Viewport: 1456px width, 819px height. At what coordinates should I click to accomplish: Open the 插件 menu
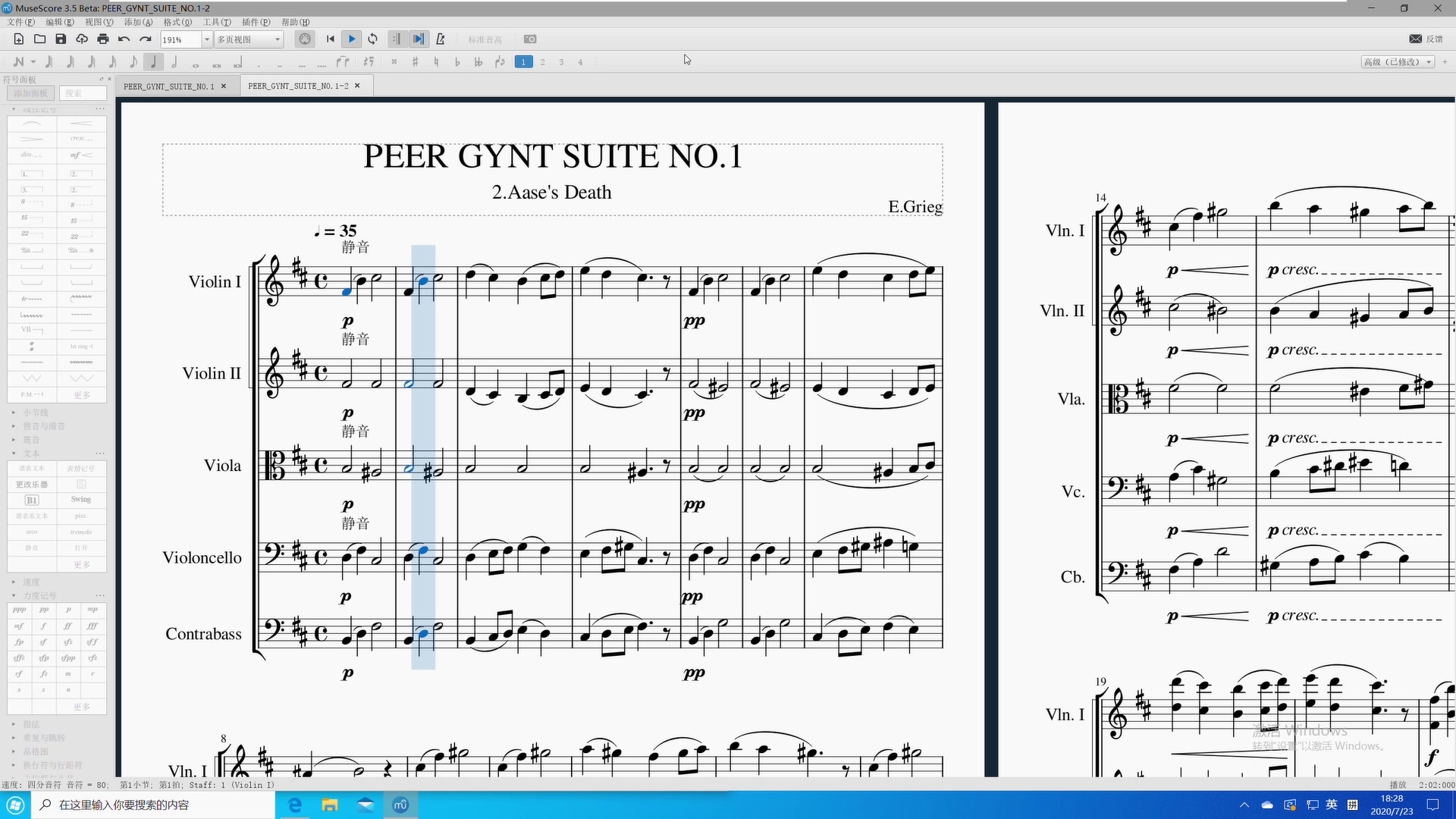tap(256, 22)
